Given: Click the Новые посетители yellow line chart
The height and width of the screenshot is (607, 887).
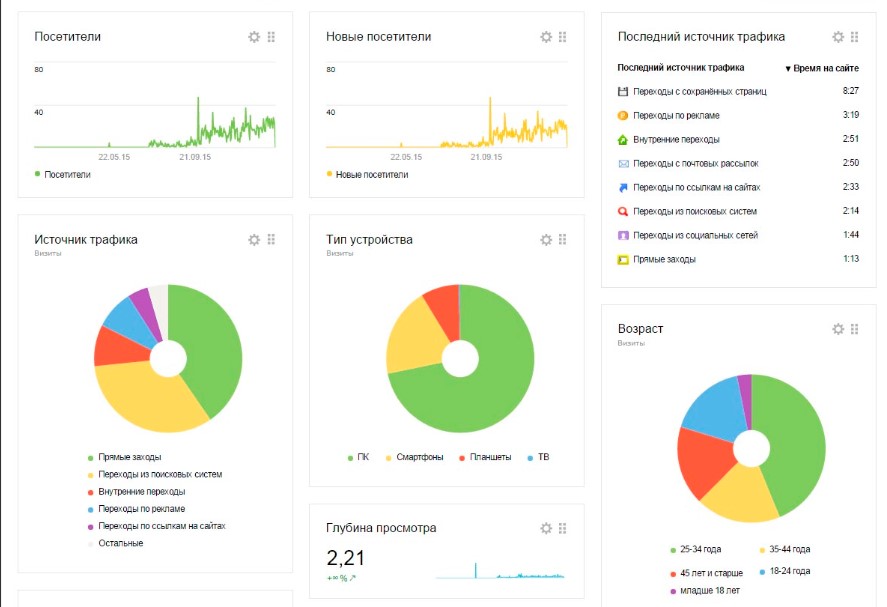Looking at the screenshot, I should [447, 122].
